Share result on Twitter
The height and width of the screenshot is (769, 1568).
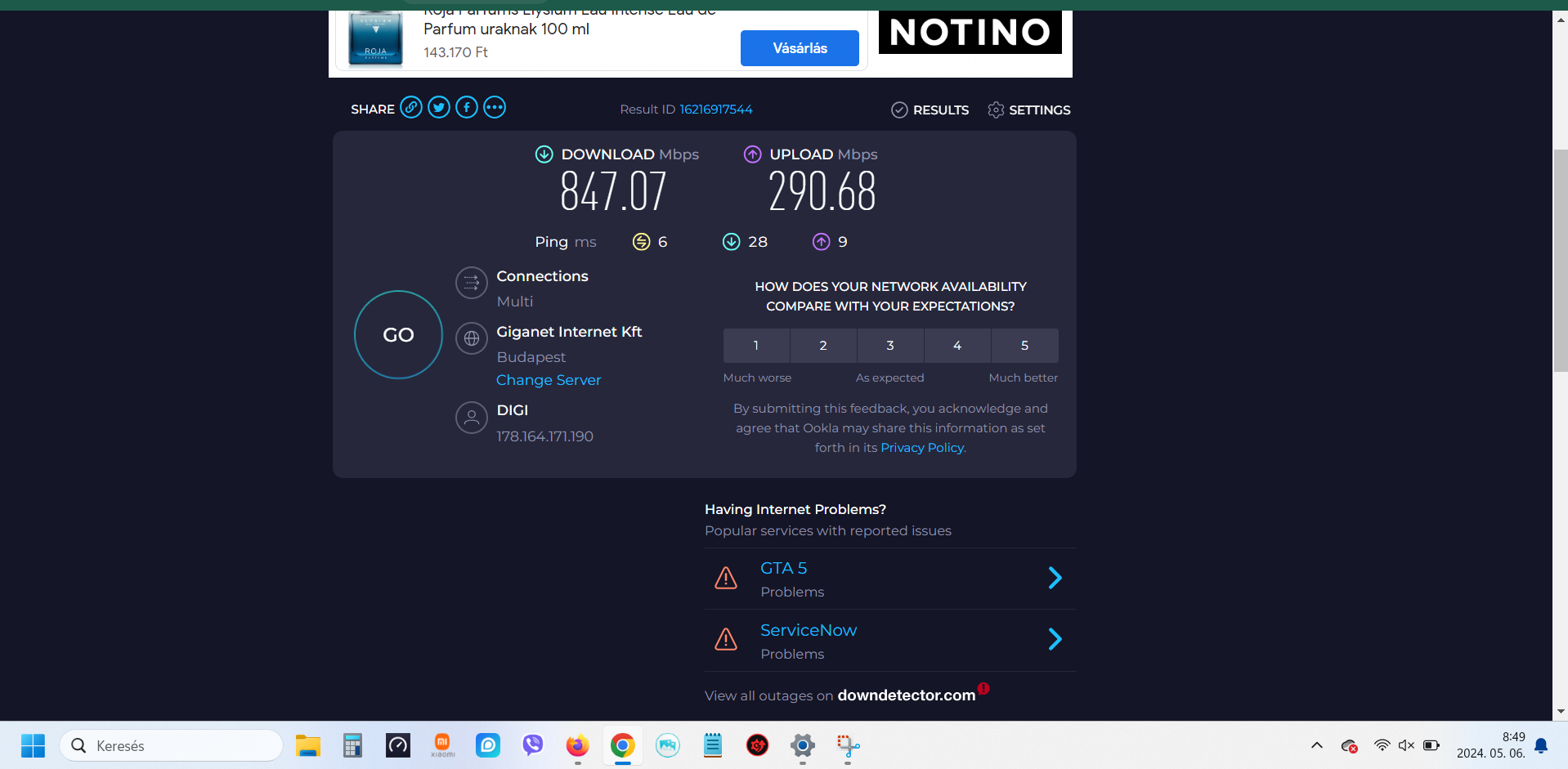(439, 108)
